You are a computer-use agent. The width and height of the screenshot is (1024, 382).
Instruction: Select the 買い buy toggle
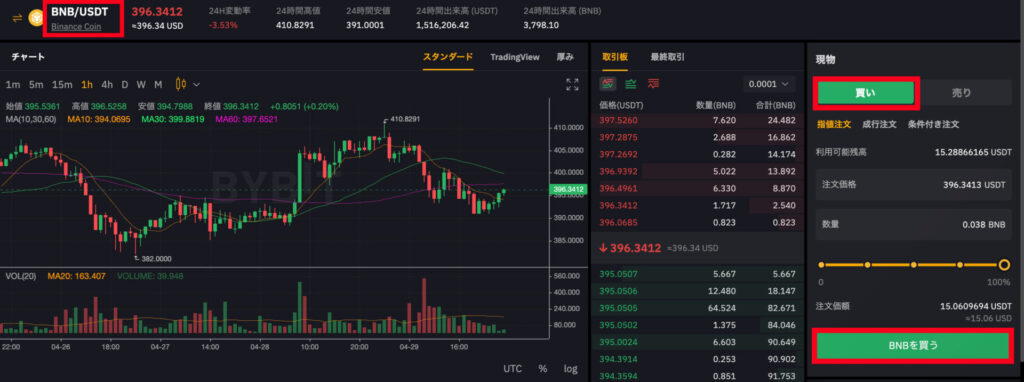[866, 93]
